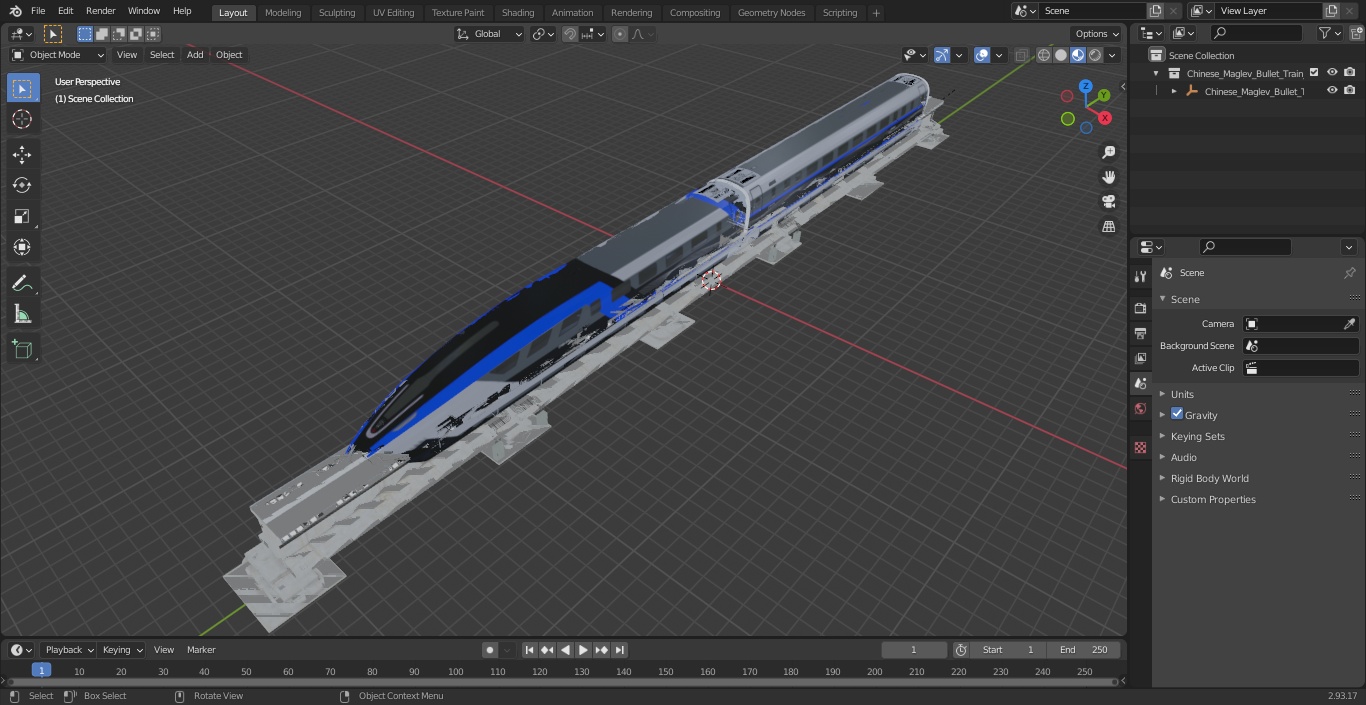Click the auto keying record button
Image resolution: width=1366 pixels, height=705 pixels.
[490, 650]
